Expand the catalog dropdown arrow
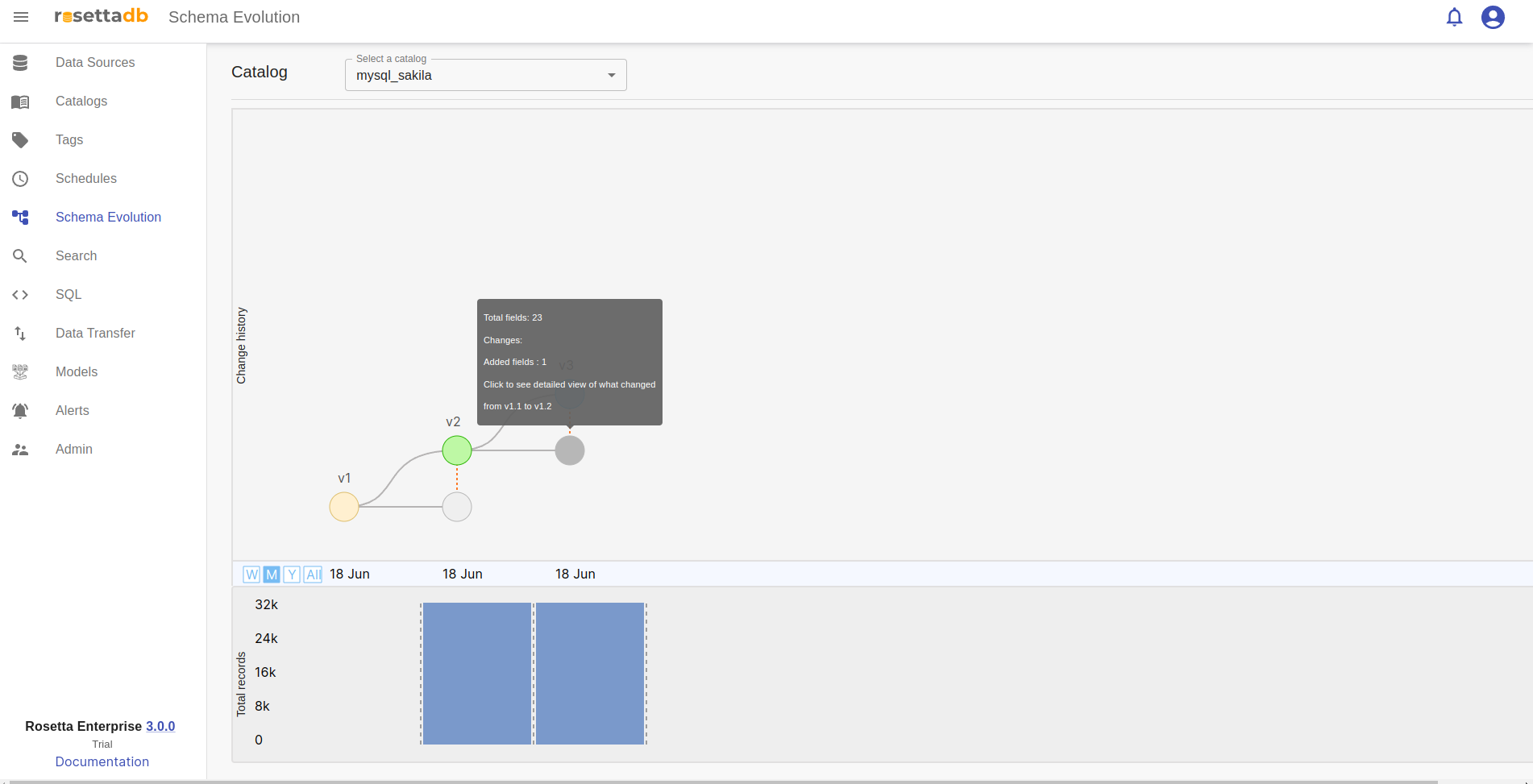1533x784 pixels. pyautogui.click(x=612, y=76)
